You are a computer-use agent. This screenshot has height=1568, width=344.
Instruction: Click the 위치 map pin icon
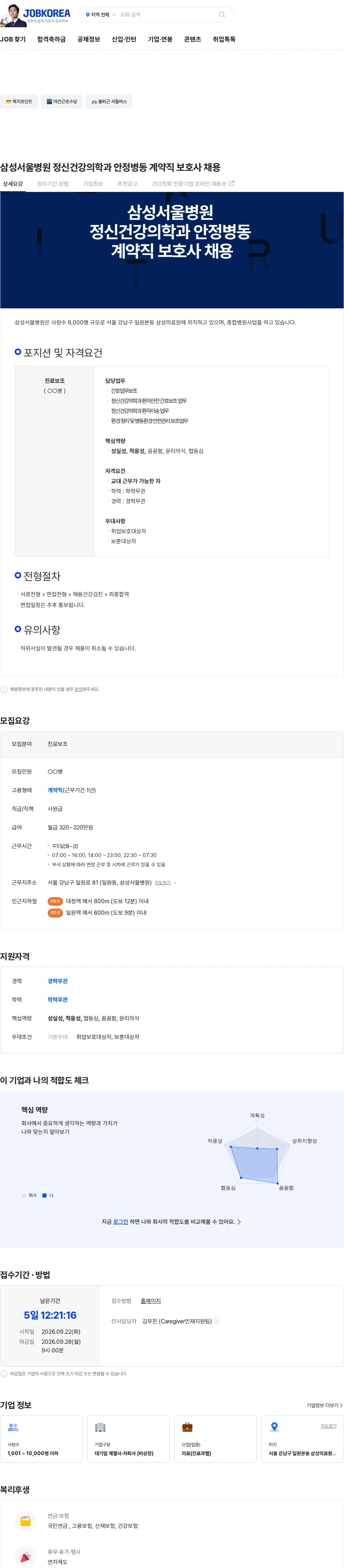pyautogui.click(x=274, y=1427)
